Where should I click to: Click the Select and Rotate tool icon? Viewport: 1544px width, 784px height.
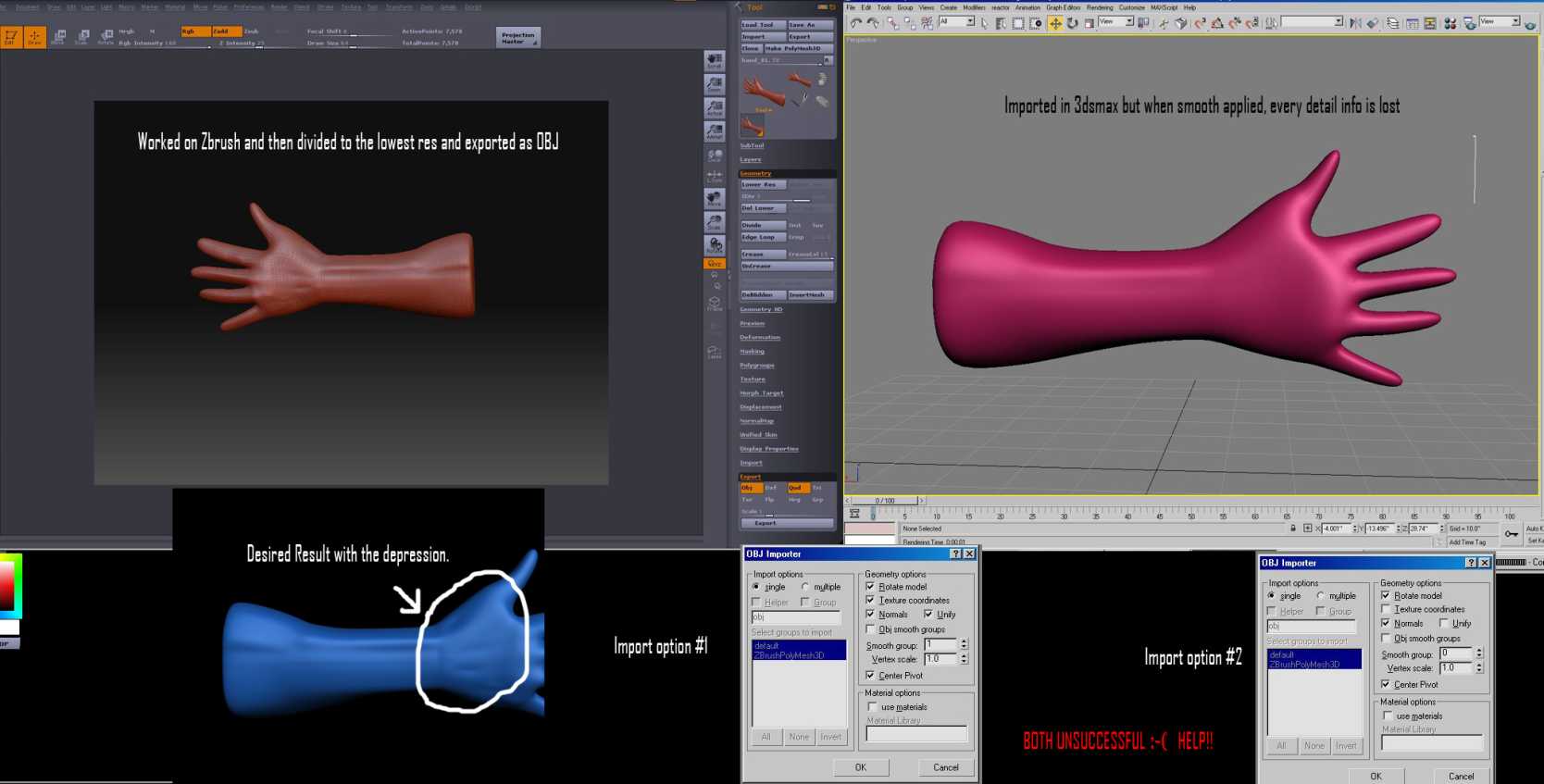click(x=1072, y=23)
